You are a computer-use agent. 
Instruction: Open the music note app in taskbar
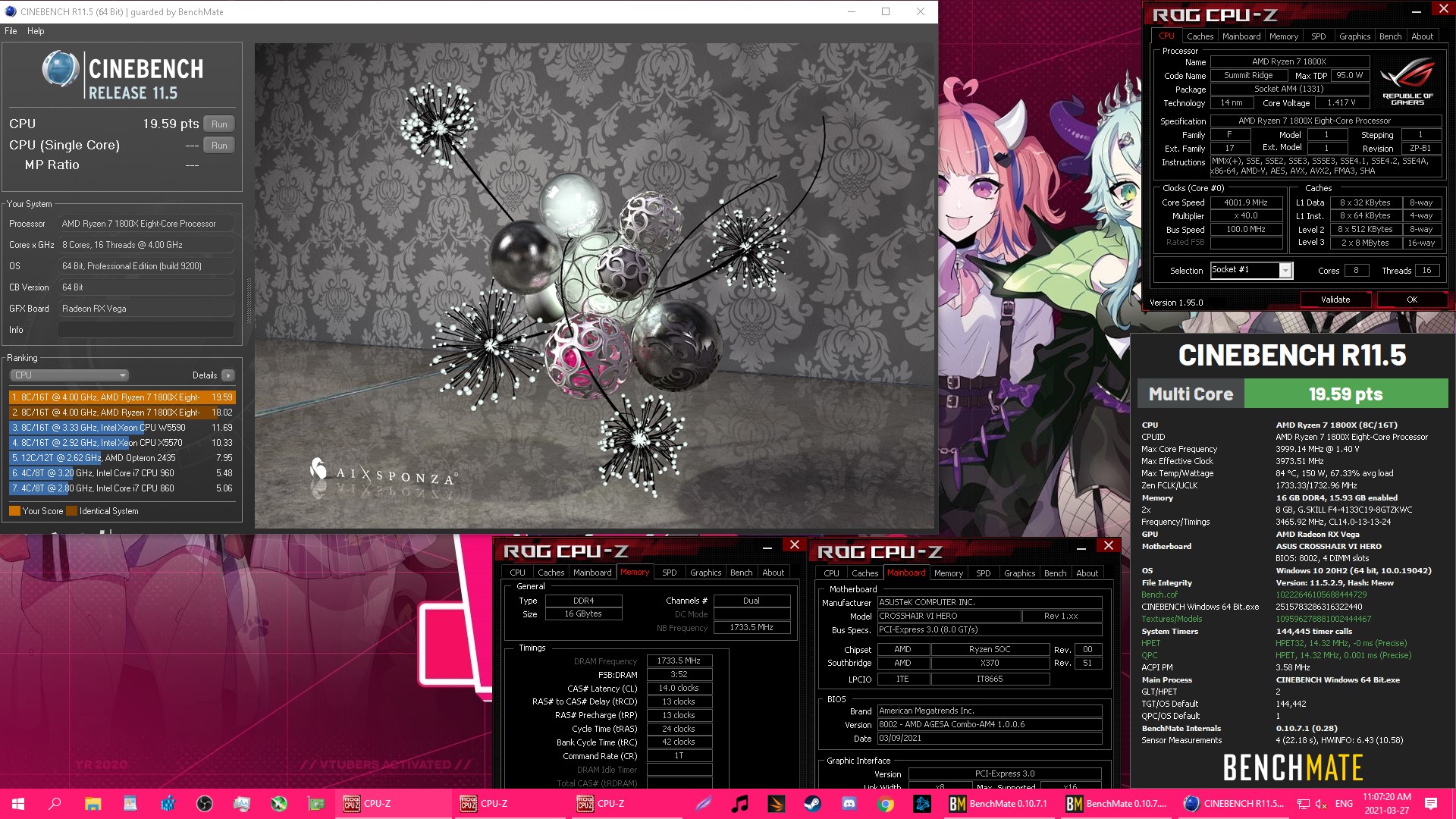(x=739, y=804)
